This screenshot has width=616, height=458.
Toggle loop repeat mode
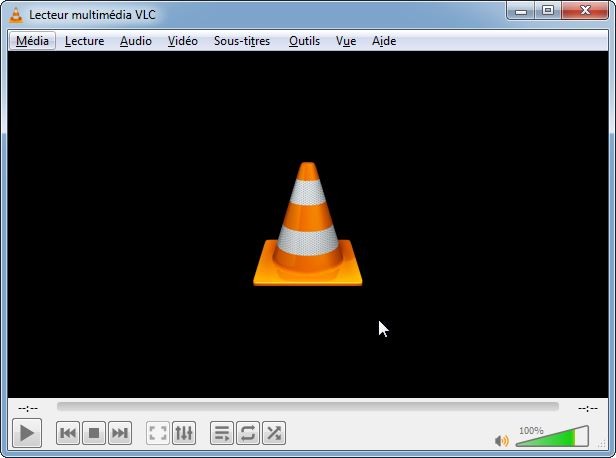point(248,433)
